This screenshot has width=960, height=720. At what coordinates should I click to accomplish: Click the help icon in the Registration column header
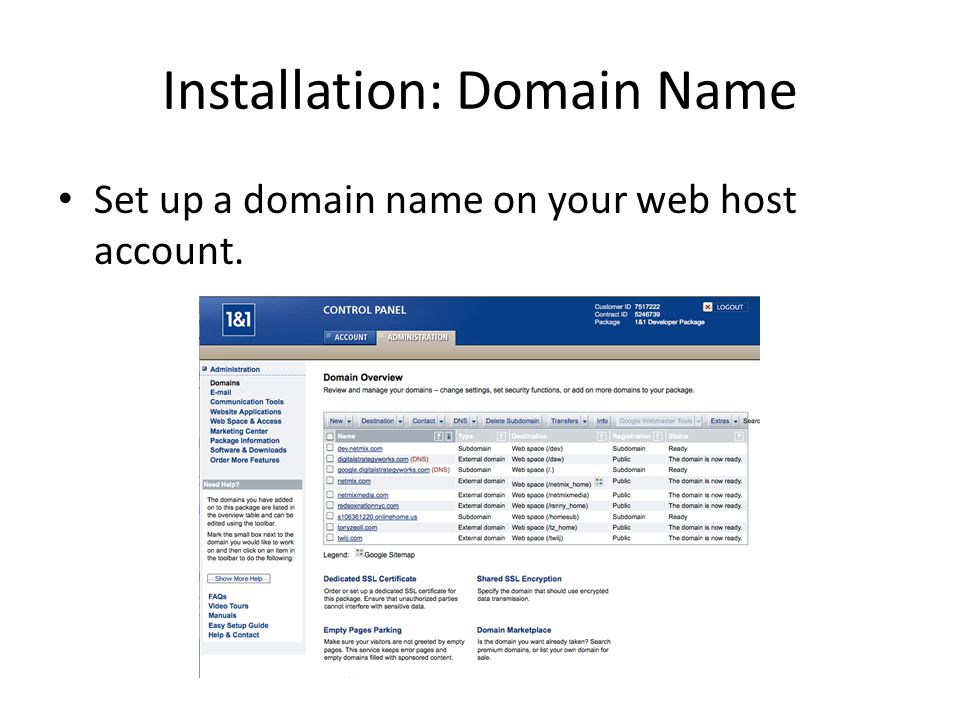(x=658, y=437)
